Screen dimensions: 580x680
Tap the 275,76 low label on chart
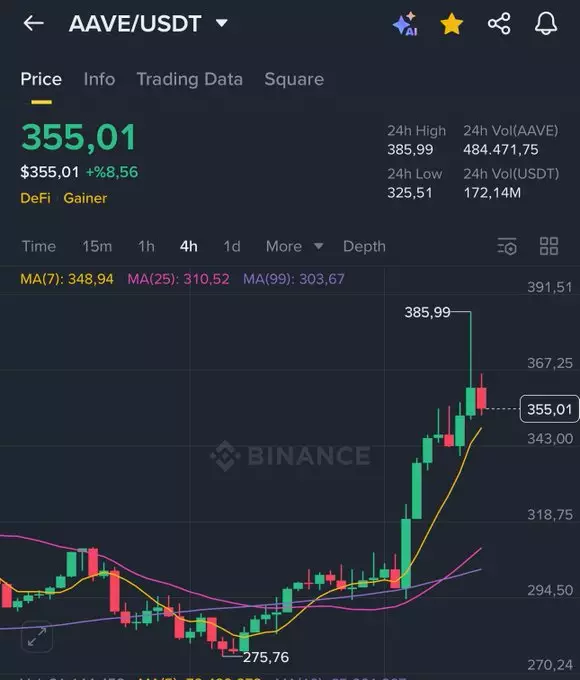(x=266, y=657)
